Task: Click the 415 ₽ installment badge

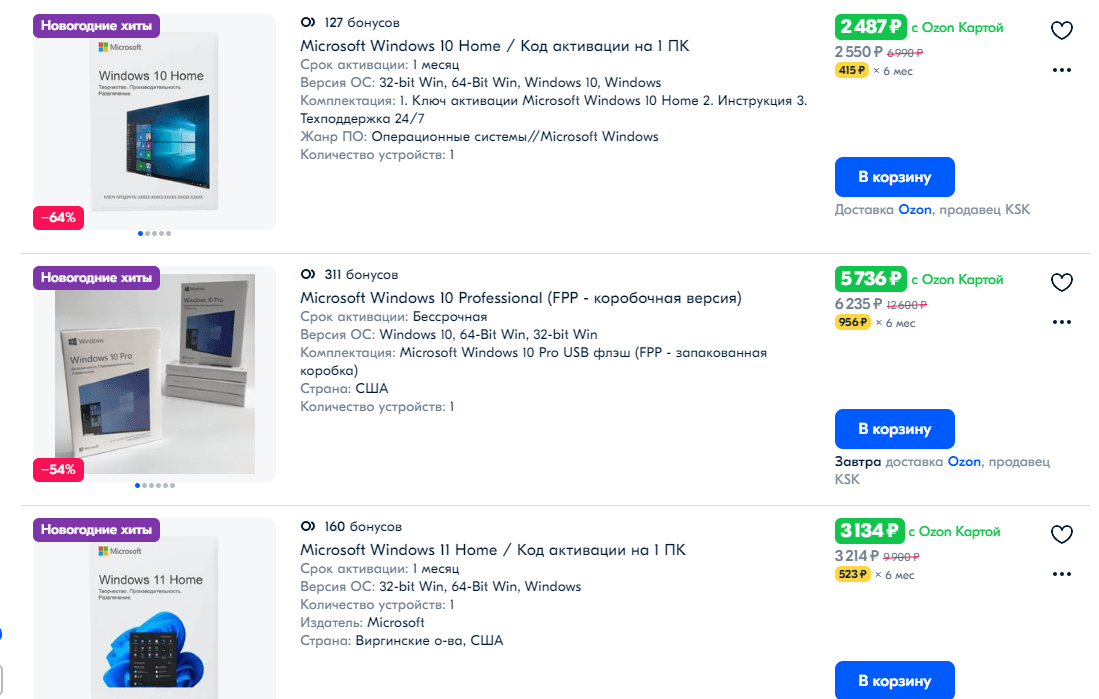Action: pos(852,70)
